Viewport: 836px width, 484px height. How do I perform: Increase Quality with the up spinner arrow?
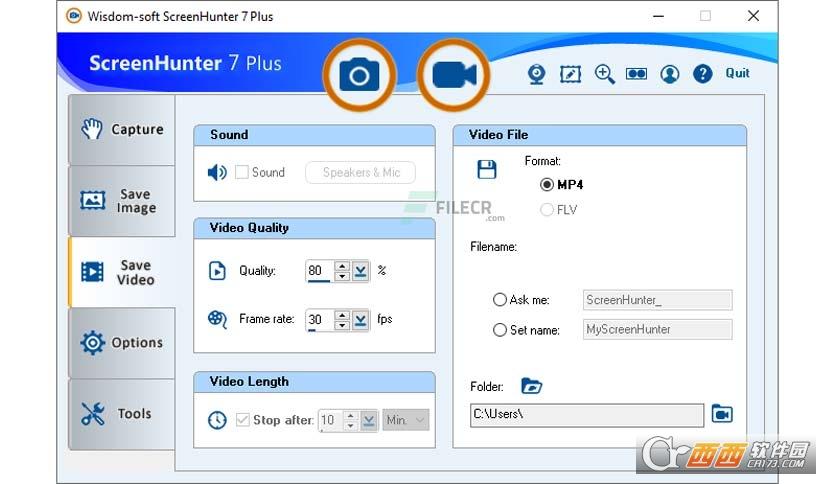[x=342, y=265]
